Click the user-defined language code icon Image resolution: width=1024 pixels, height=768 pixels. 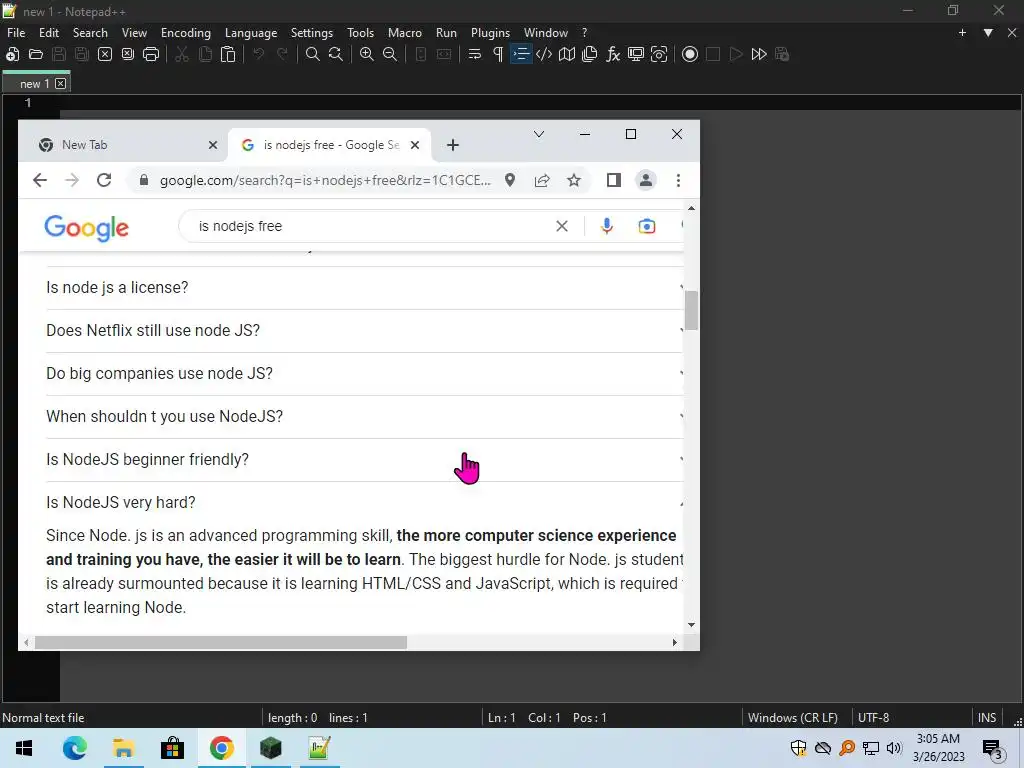coord(544,54)
